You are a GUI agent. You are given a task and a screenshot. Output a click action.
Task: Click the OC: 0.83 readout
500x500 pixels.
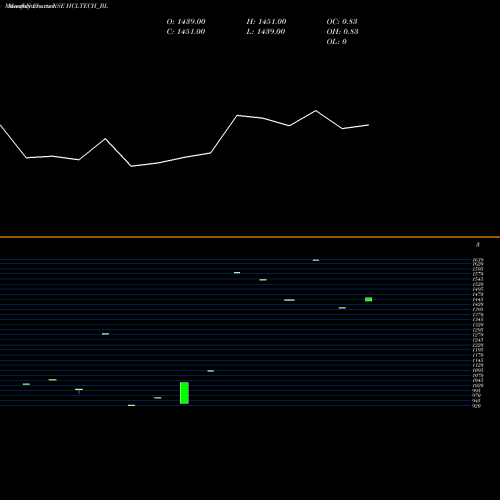click(342, 22)
